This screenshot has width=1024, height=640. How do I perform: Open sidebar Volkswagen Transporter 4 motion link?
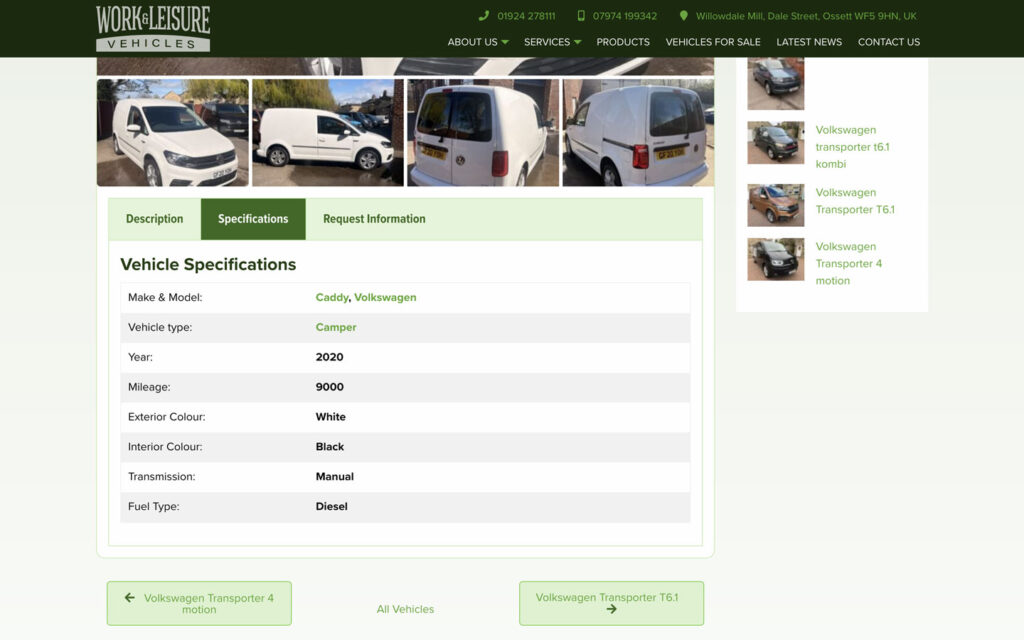848,263
